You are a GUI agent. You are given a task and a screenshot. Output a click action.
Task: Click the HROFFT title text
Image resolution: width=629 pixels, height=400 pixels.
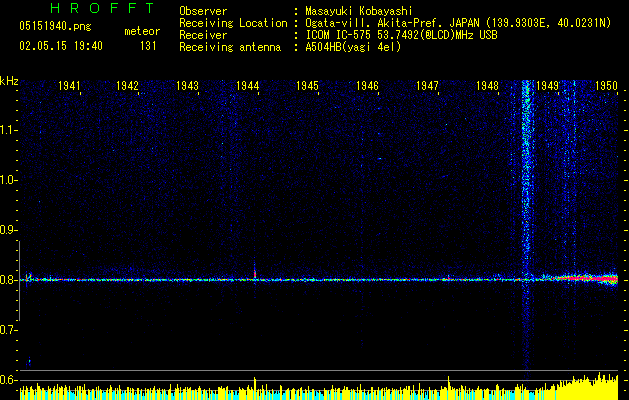click(x=102, y=8)
